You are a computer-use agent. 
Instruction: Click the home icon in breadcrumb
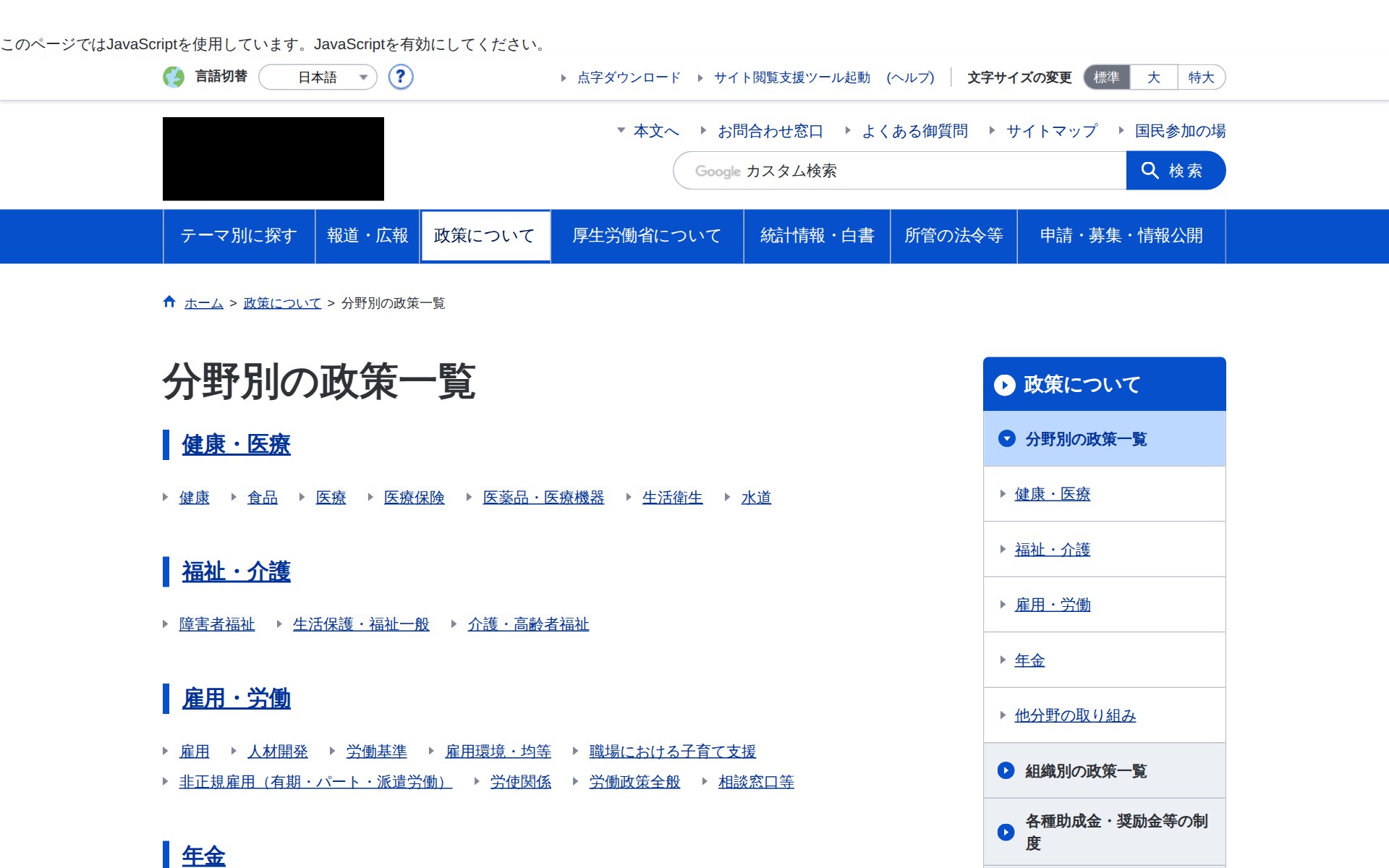(169, 302)
